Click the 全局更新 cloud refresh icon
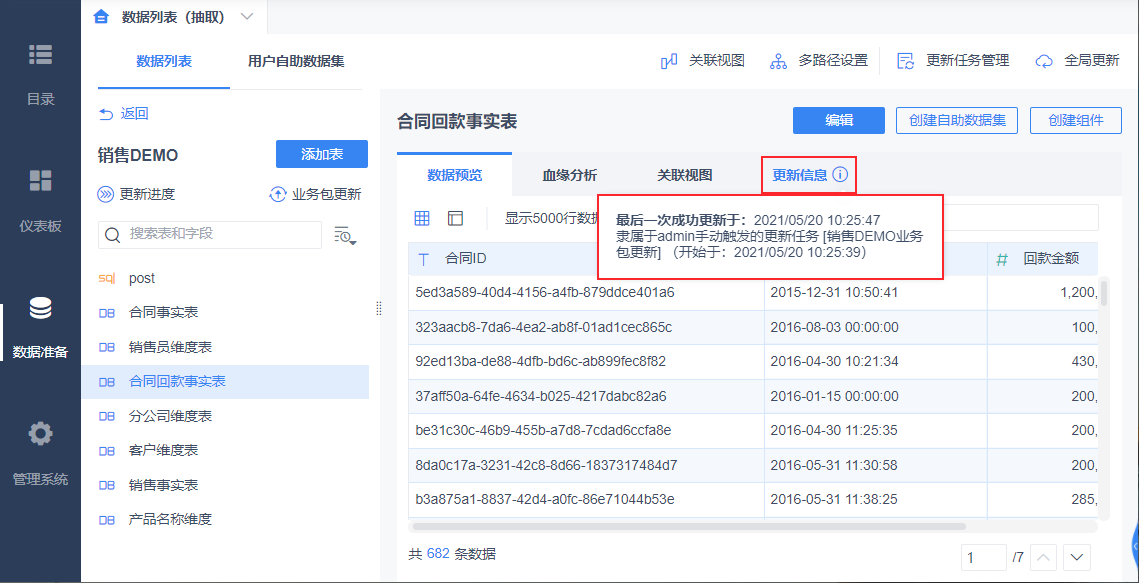The height and width of the screenshot is (583, 1139). coord(1044,61)
